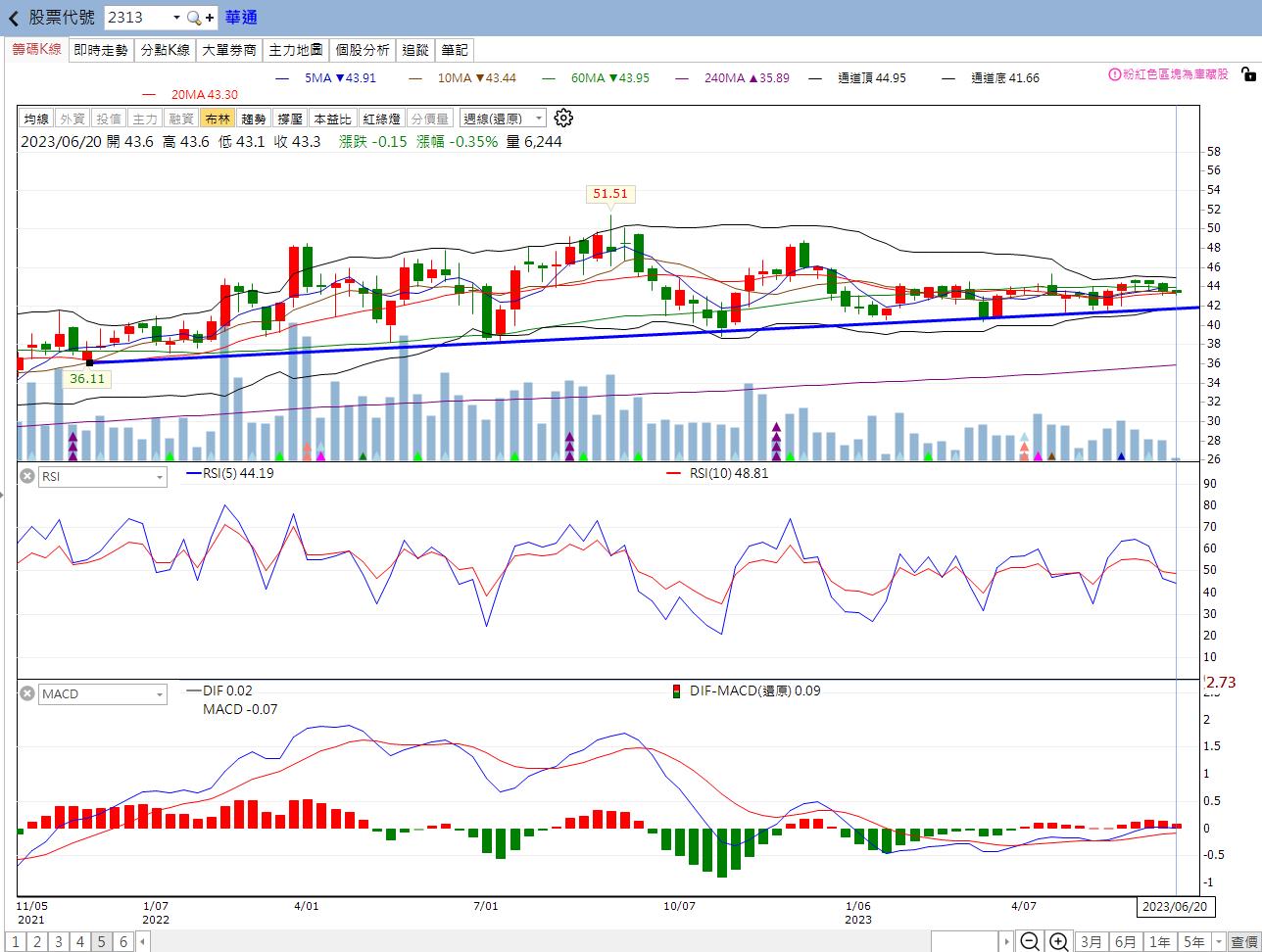This screenshot has height=952, width=1262.
Task: Open chart settings gear icon
Action: tap(563, 119)
